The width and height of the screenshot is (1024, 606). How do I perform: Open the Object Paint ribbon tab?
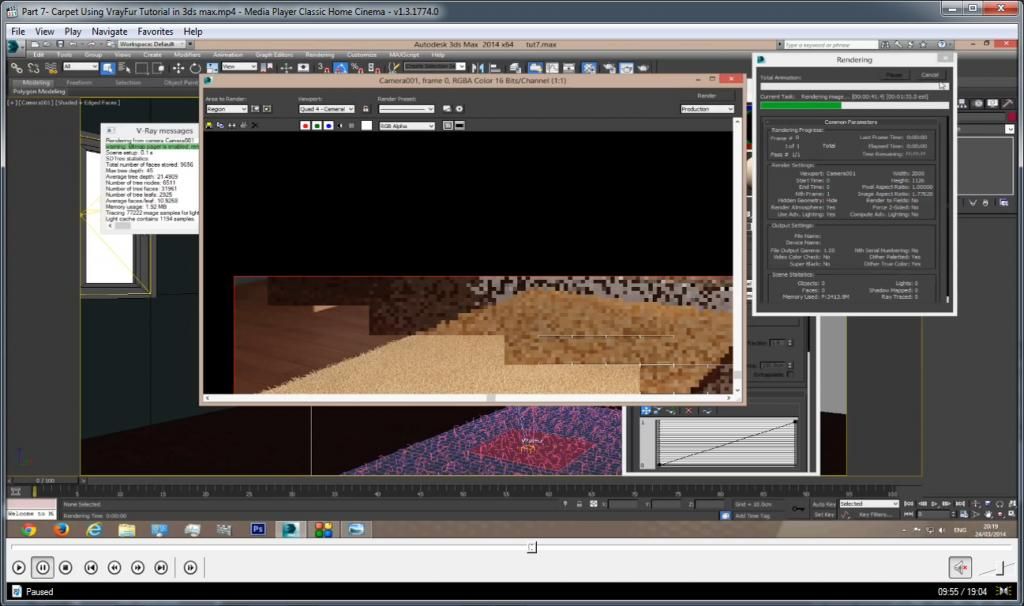180,83
